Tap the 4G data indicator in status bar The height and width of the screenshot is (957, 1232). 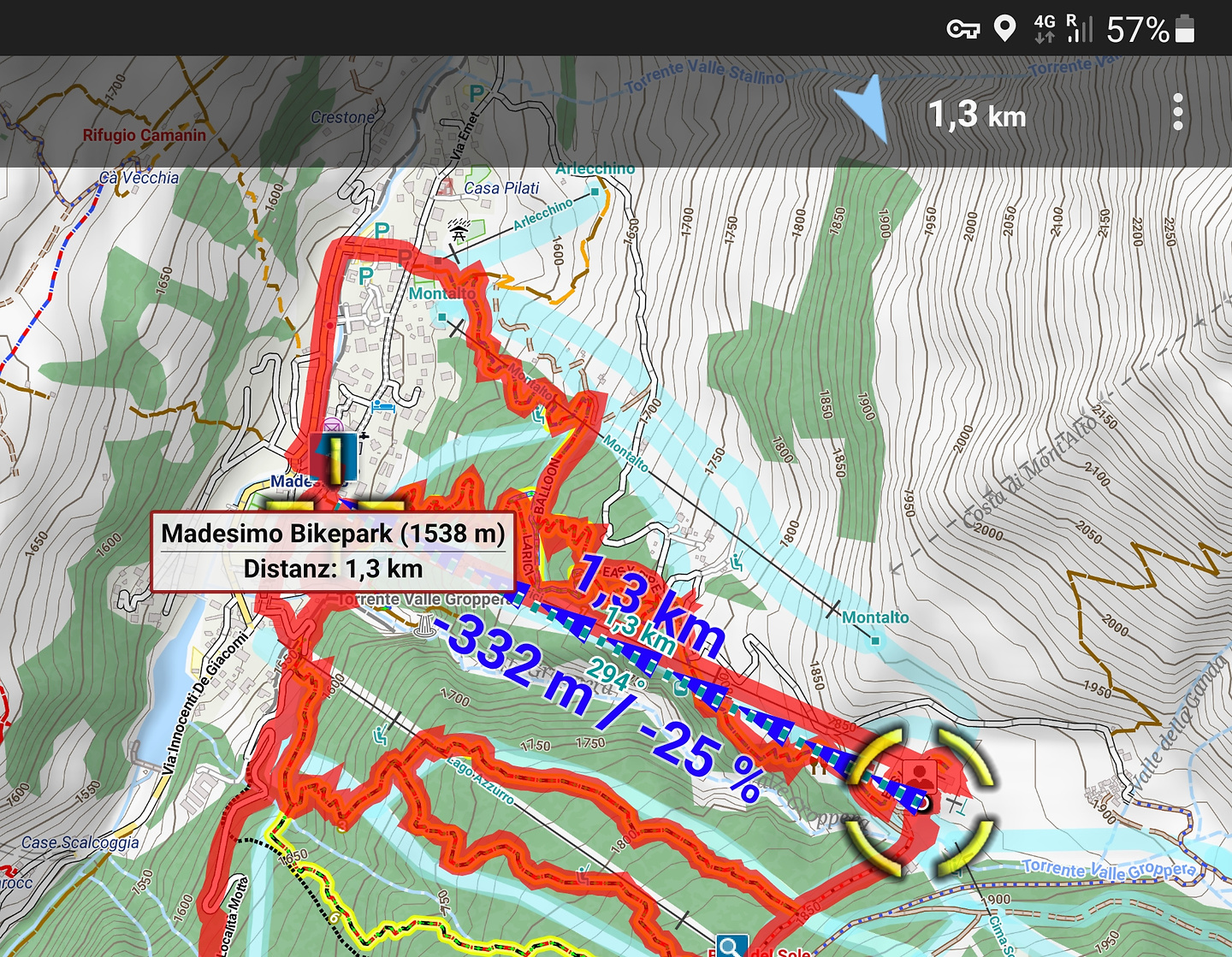[x=1045, y=28]
